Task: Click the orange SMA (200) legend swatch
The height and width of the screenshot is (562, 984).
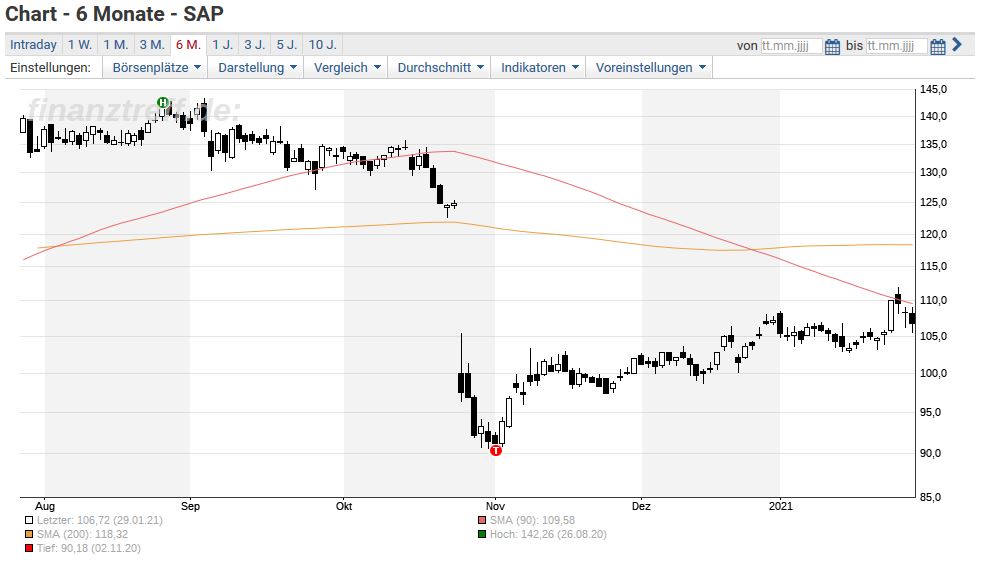Action: (x=29, y=534)
